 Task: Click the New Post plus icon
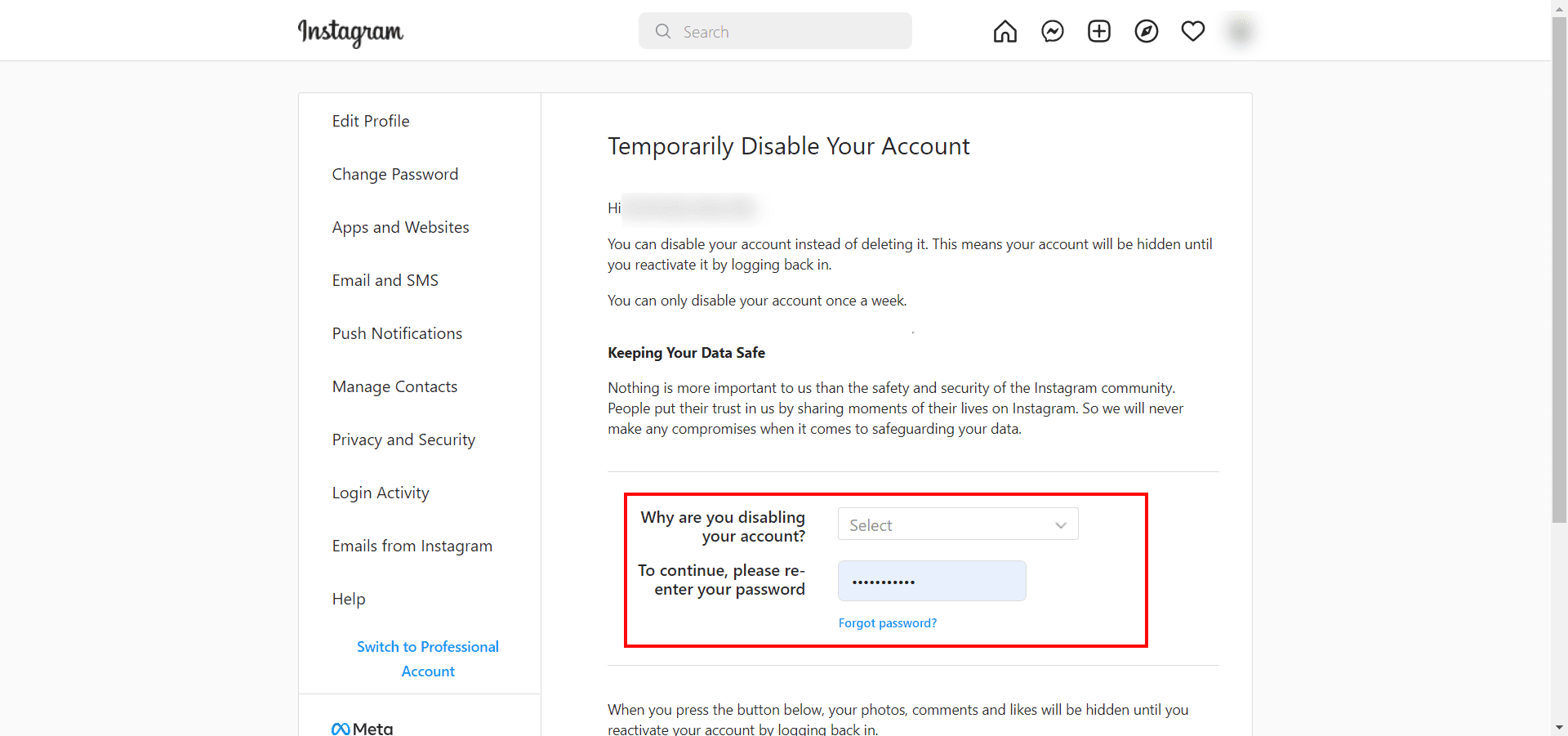coord(1098,32)
